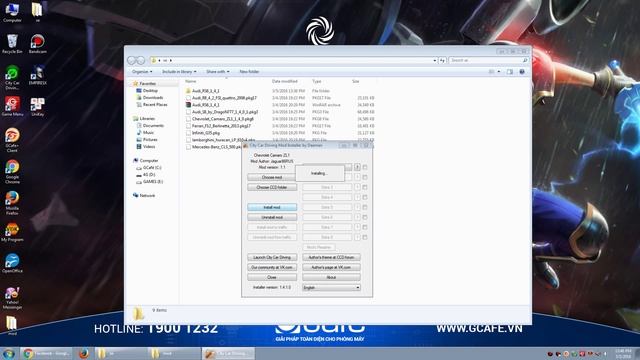This screenshot has height=360, width=640.
Task: Select the OpenOffice desktop shortcut
Action: pos(12,264)
